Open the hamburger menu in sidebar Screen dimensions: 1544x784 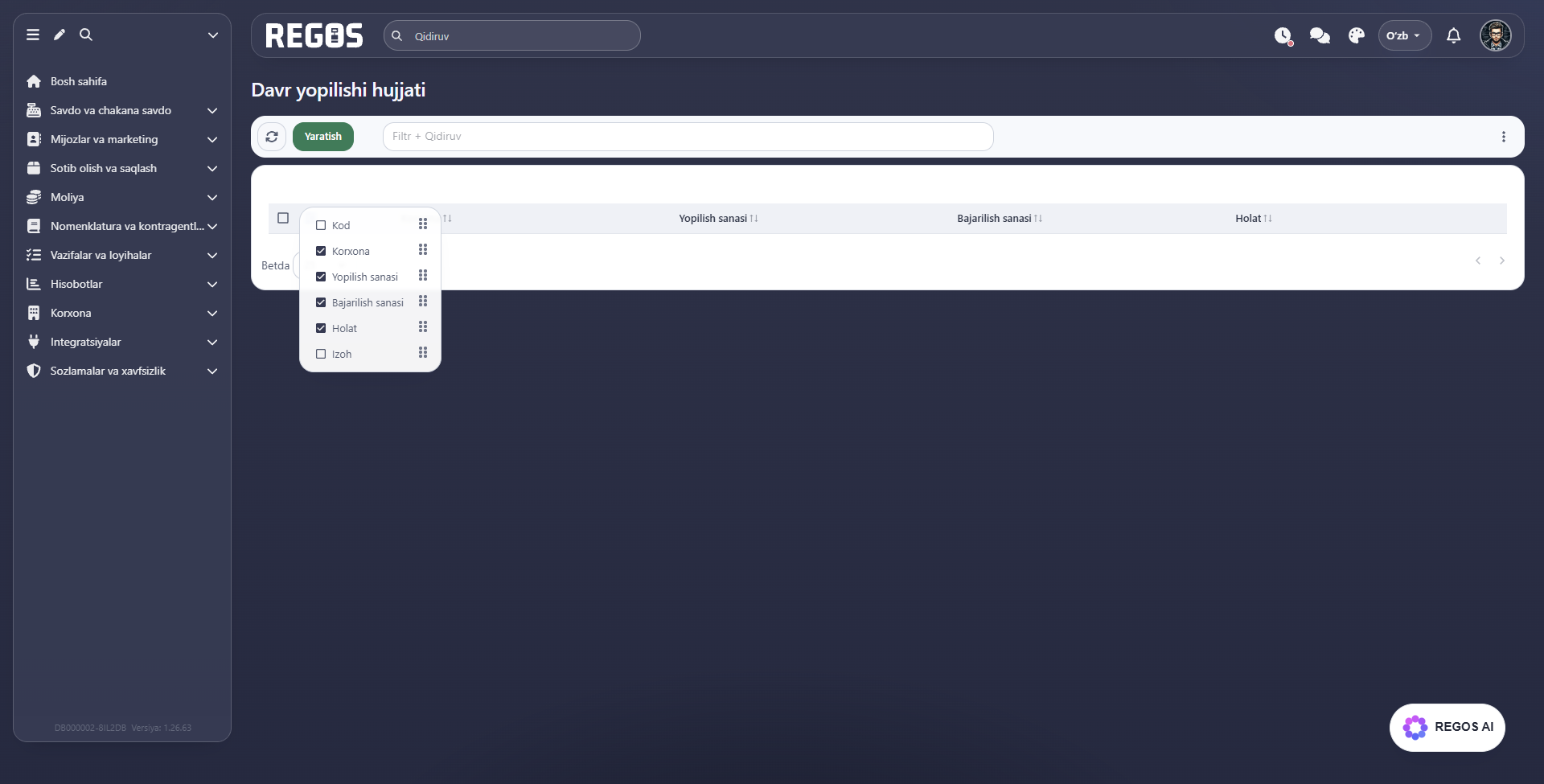pos(33,35)
